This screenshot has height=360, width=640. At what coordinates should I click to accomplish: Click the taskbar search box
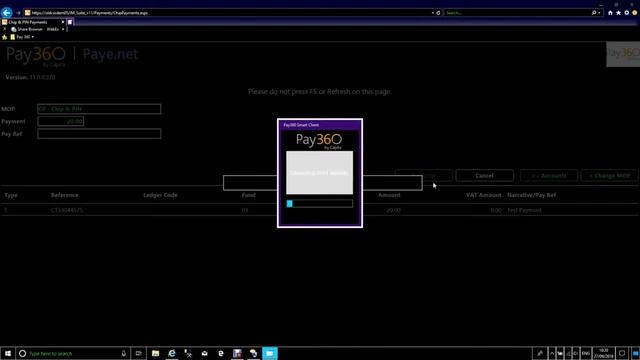pos(73,353)
